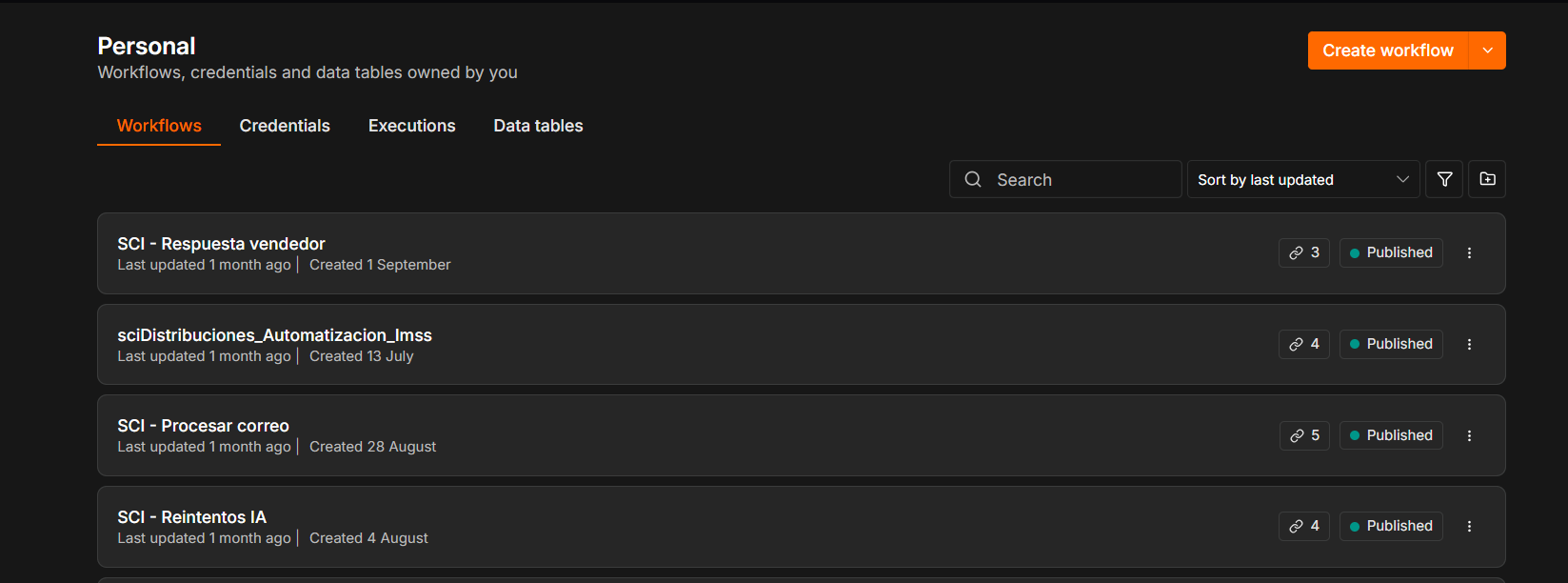Open three-dot menu for sciDistribuciones_Automatizacion_Imss
This screenshot has width=1568, height=583.
pyautogui.click(x=1469, y=345)
